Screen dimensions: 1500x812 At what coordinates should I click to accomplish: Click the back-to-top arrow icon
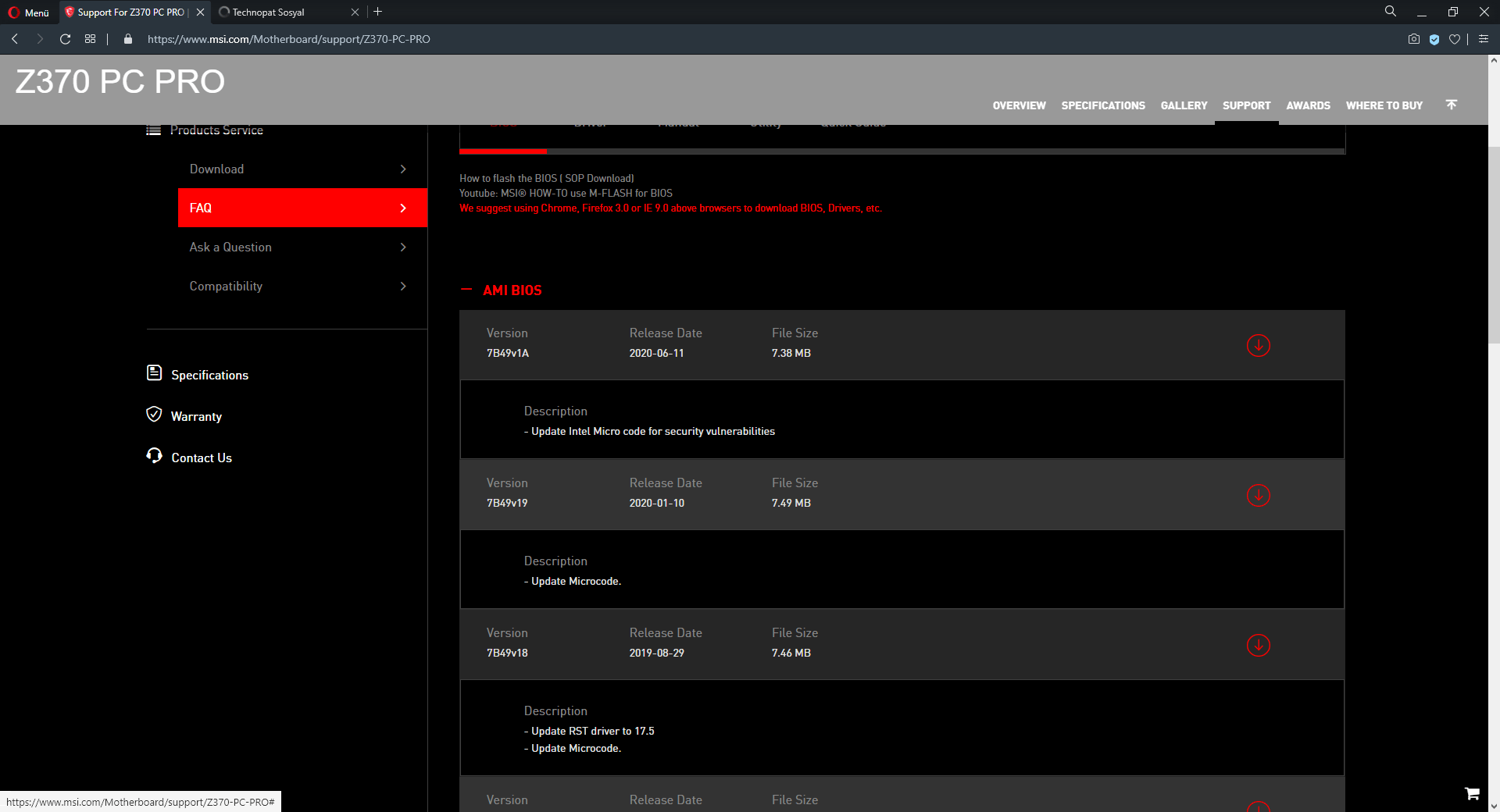(x=1451, y=105)
